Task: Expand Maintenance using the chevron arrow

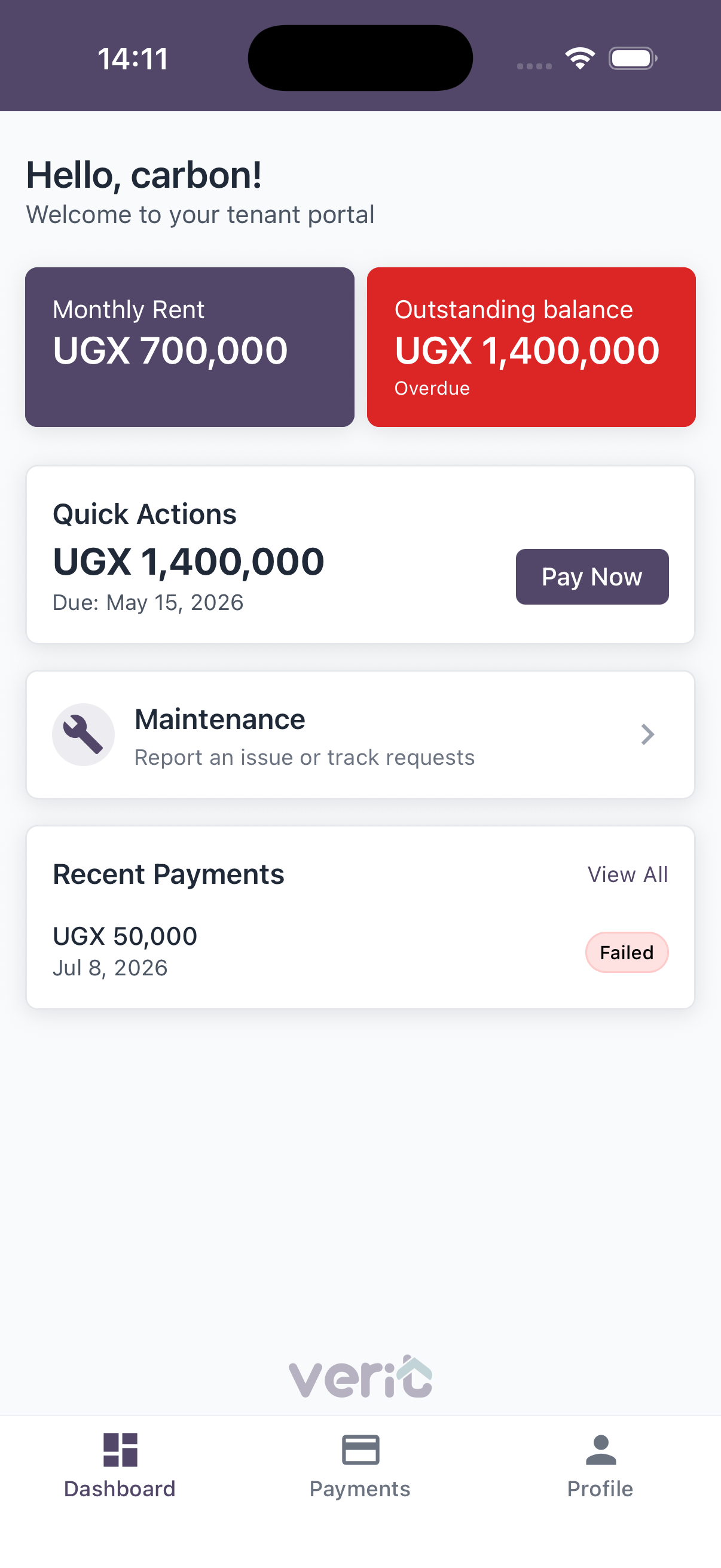Action: 647,734
